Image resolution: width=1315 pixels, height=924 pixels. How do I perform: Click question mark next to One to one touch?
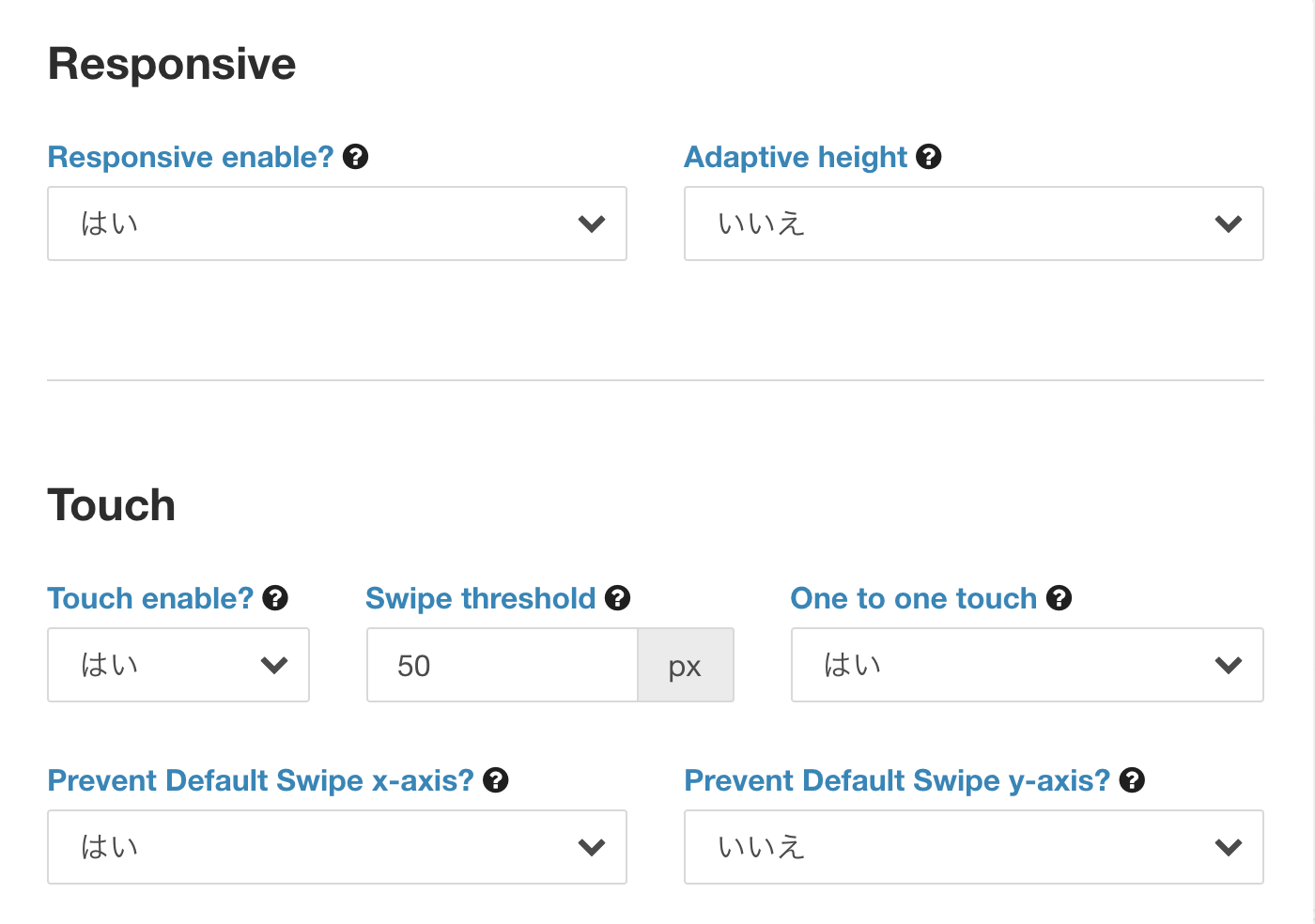pos(1059,598)
